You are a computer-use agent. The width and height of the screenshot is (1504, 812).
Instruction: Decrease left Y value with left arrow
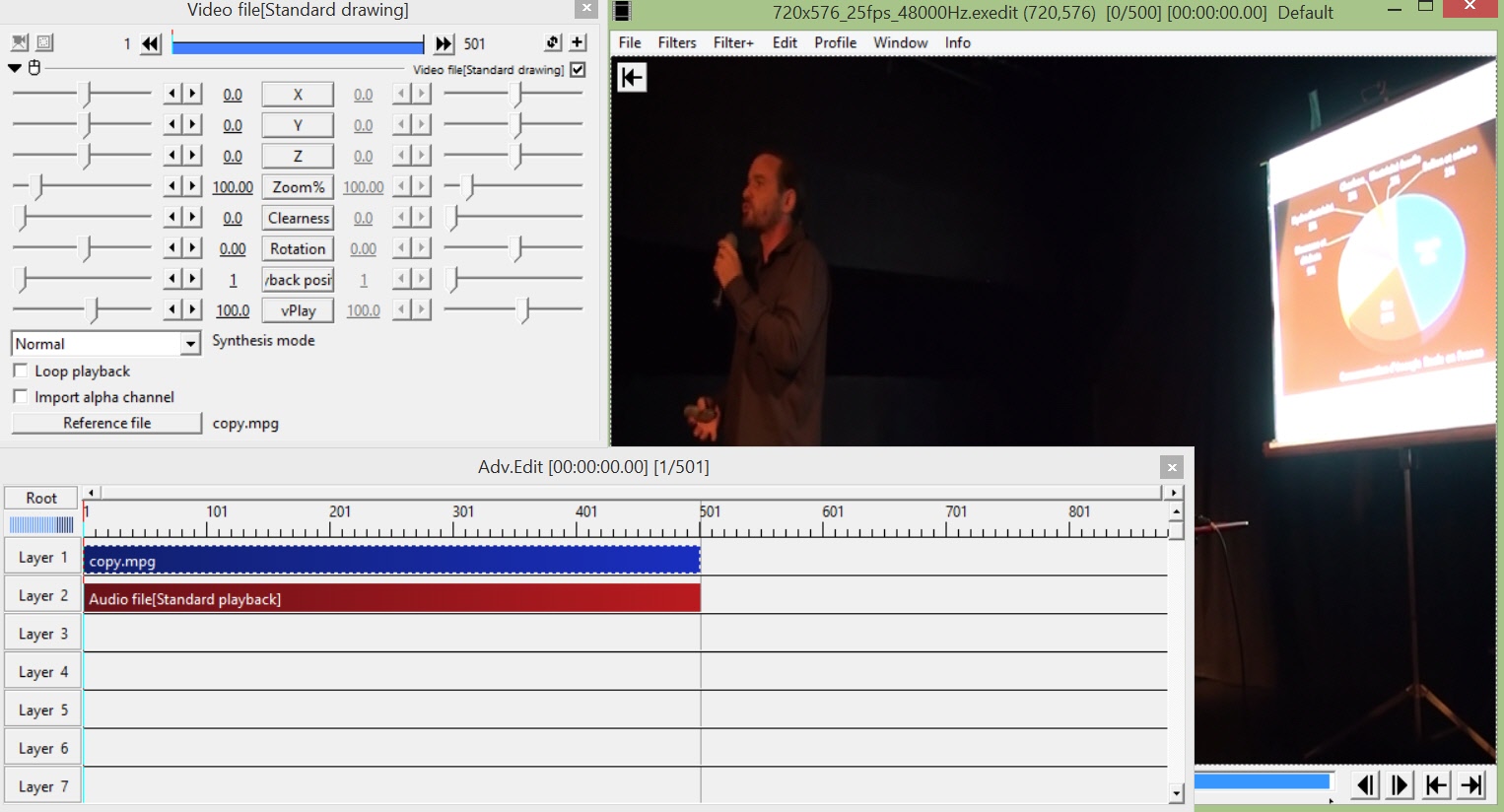pos(172,125)
